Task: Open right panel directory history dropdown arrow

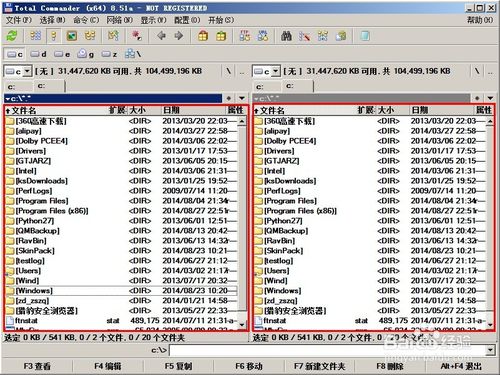Action: (x=490, y=98)
